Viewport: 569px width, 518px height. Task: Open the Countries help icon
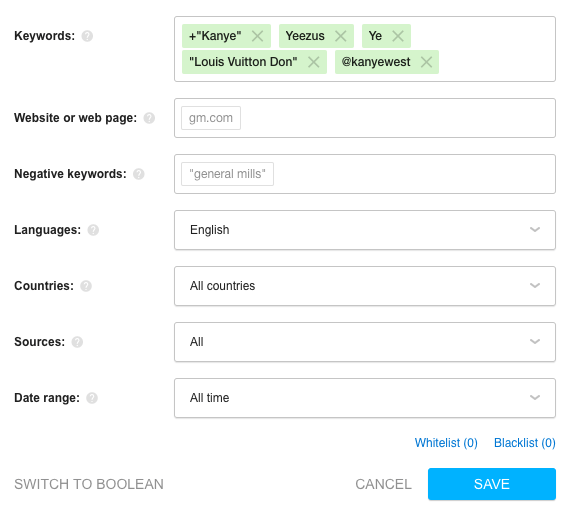tap(86, 286)
